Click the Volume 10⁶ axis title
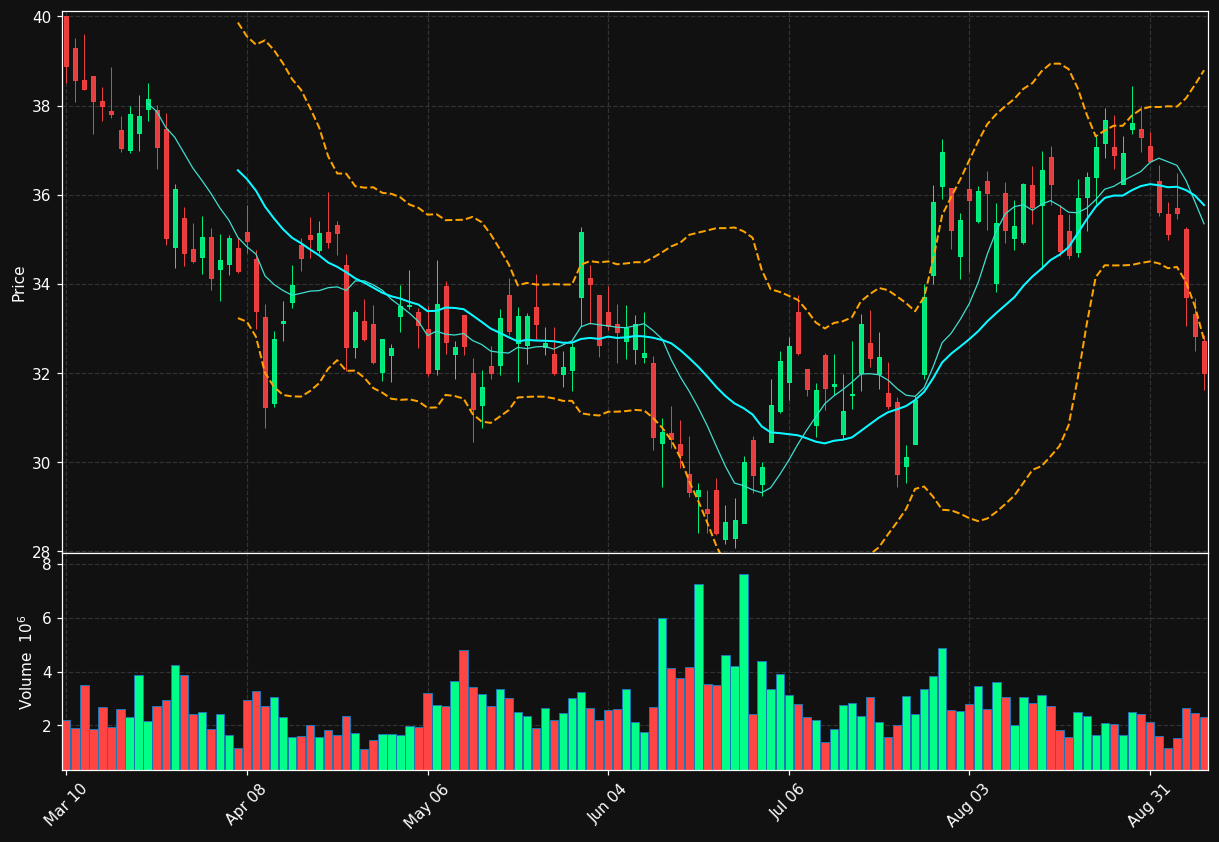Viewport: 1219px width, 842px height. point(24,662)
